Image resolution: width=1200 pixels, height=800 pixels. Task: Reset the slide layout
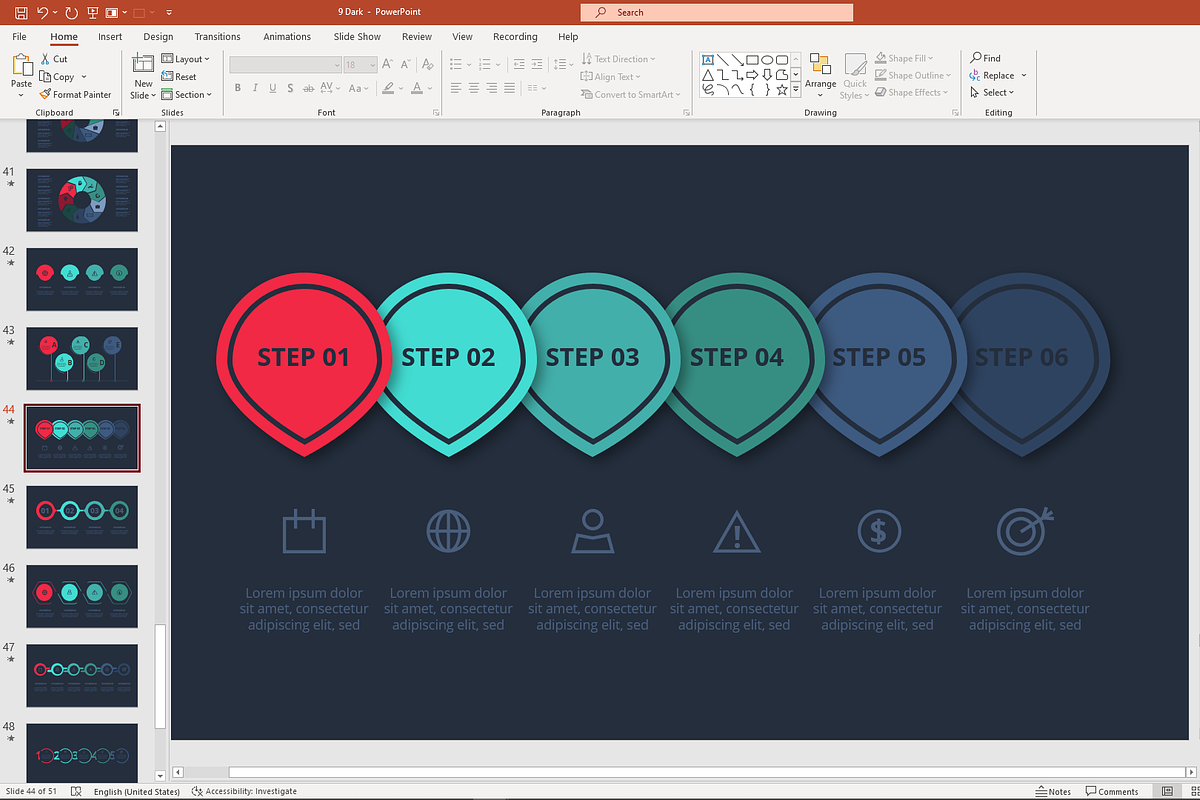click(x=179, y=77)
